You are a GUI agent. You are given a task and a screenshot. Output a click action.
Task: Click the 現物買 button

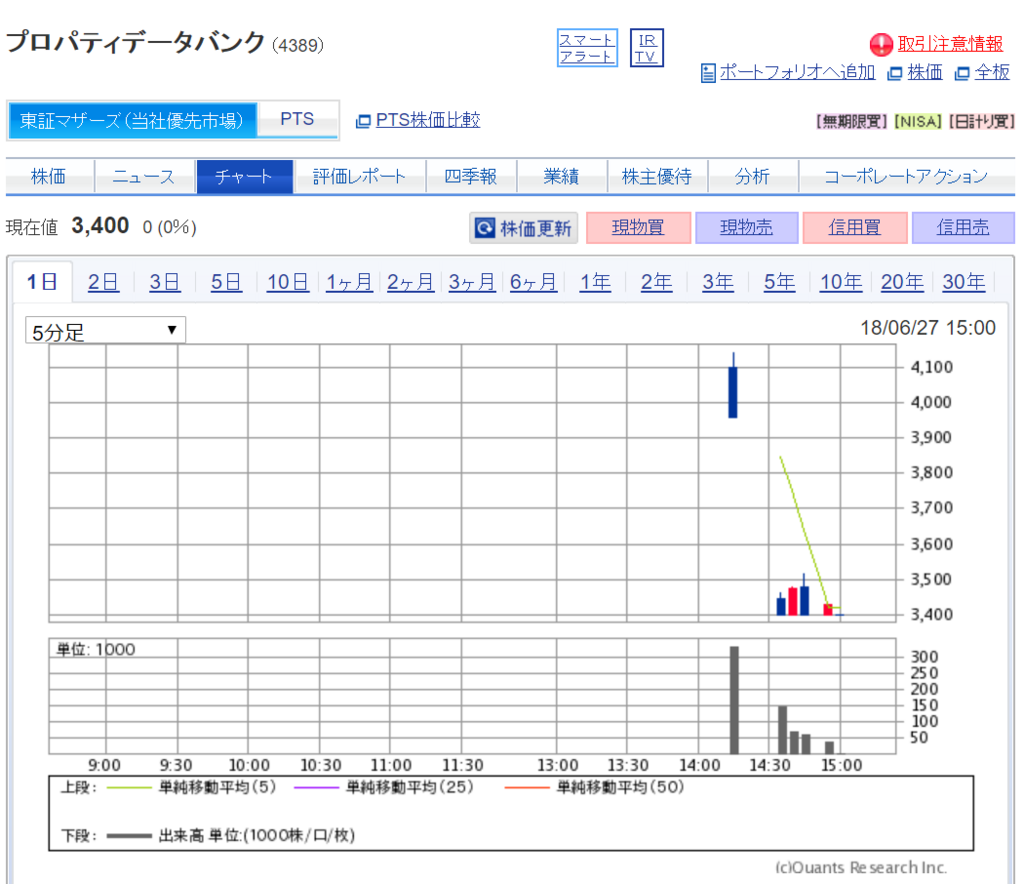[x=638, y=228]
